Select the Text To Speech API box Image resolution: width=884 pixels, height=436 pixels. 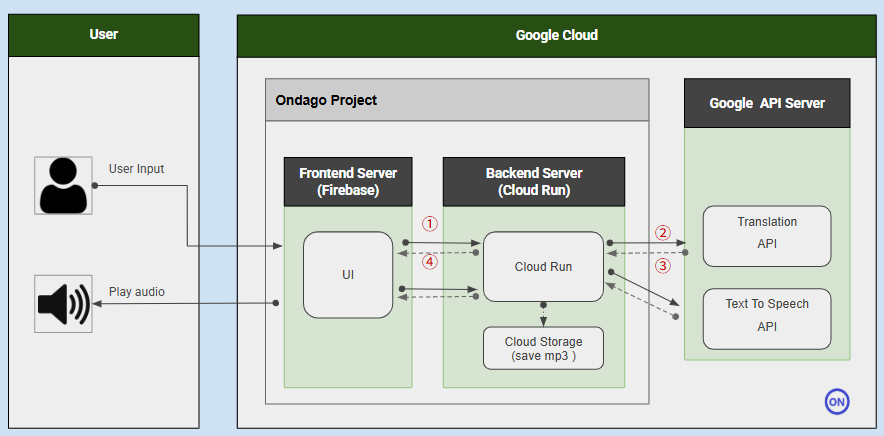pyautogui.click(x=767, y=319)
